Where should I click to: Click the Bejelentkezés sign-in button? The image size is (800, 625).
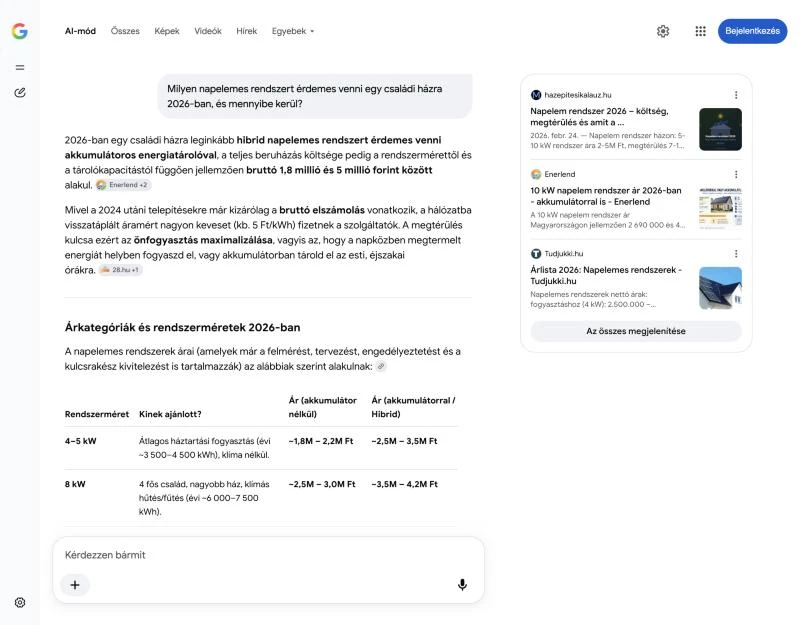click(x=753, y=31)
